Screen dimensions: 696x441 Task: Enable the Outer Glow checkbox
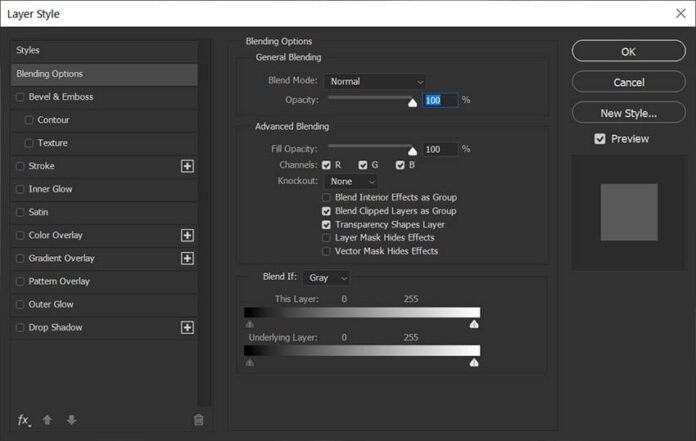pyautogui.click(x=20, y=304)
